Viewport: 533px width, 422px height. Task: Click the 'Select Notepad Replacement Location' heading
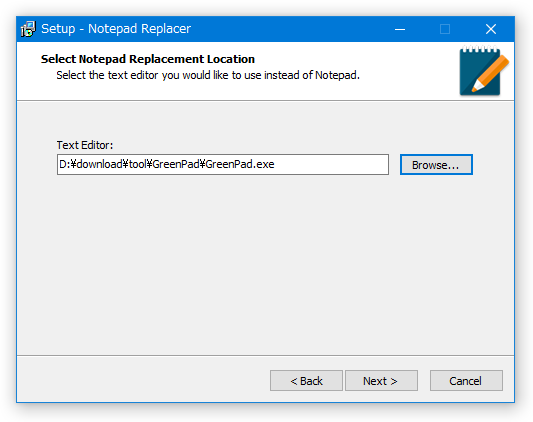tap(148, 59)
